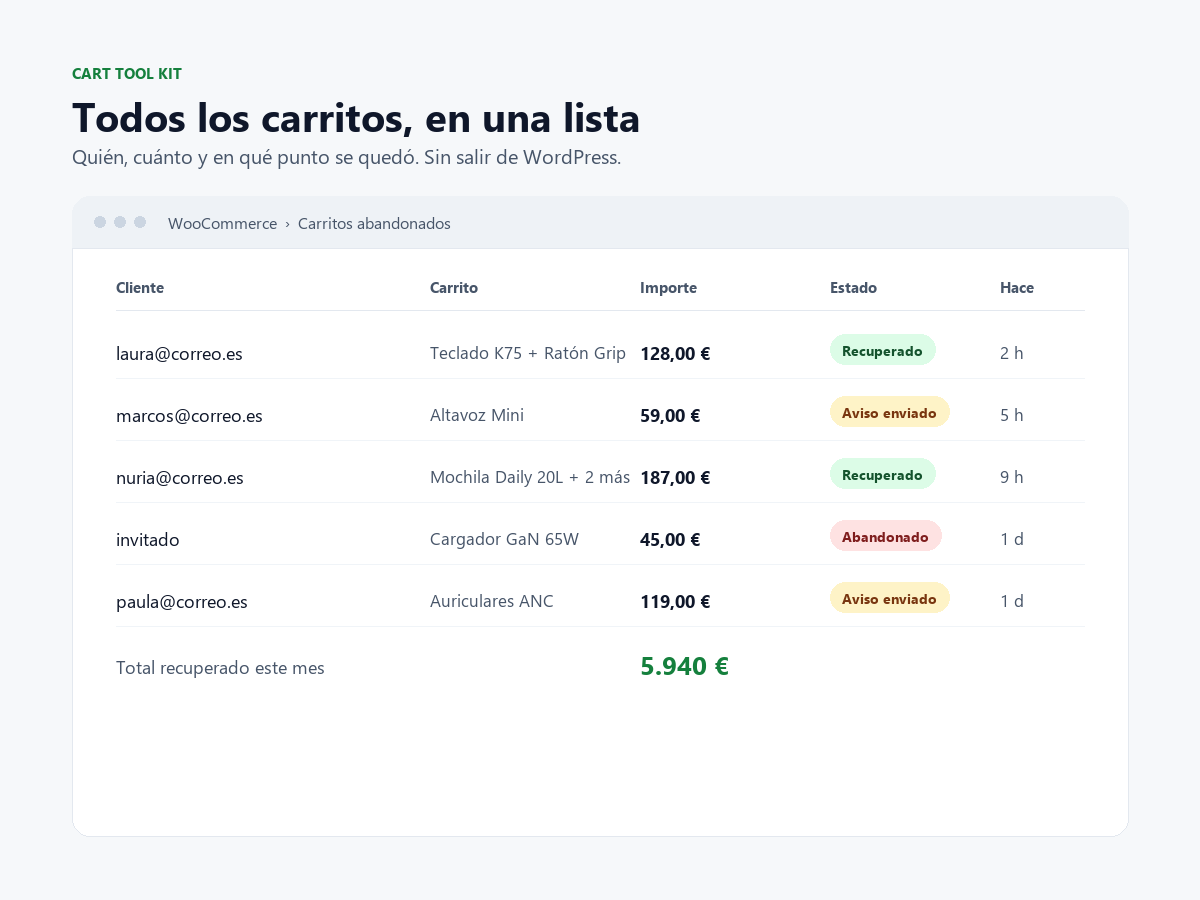Click the 187,00 € amount
The width and height of the screenshot is (1200, 900).
(675, 477)
